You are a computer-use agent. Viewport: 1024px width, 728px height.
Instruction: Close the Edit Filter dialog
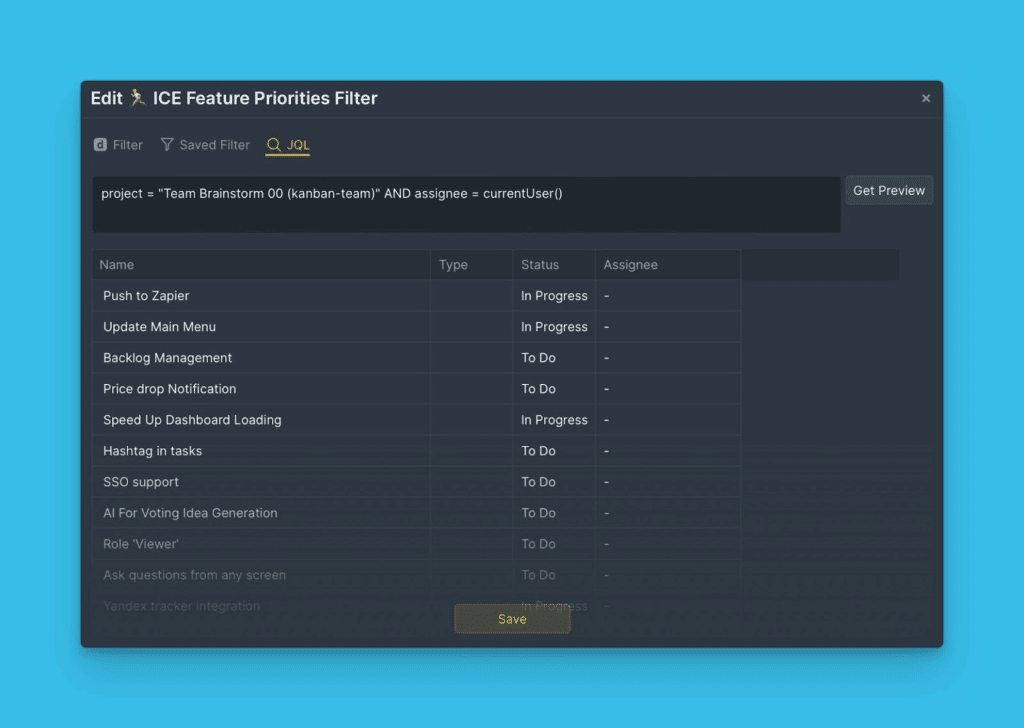(x=925, y=98)
